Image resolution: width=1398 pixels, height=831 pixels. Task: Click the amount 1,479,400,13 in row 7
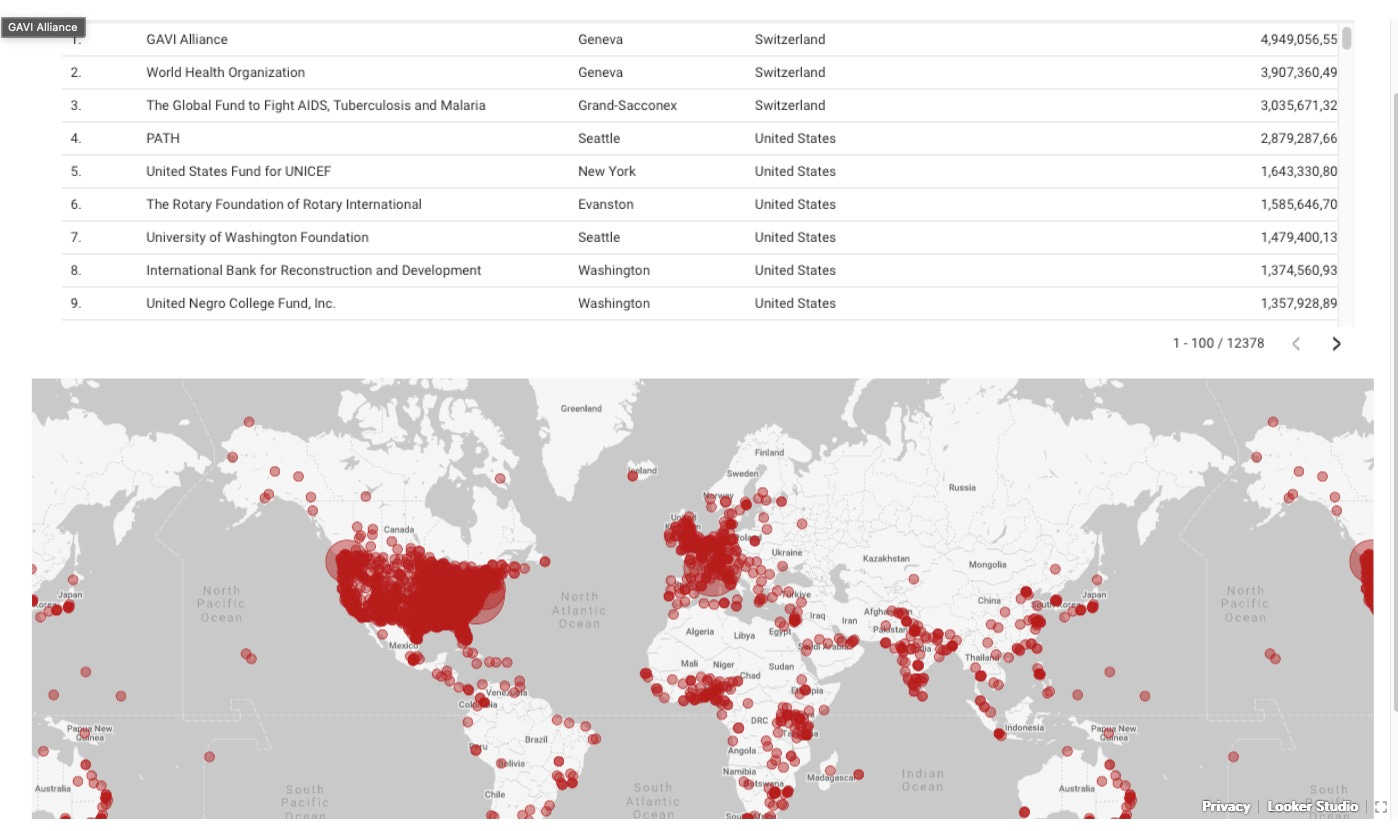[1299, 237]
